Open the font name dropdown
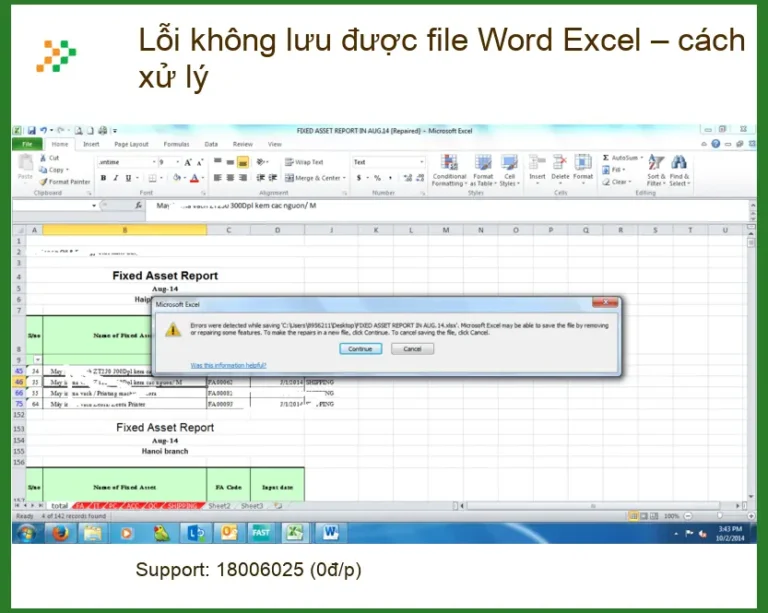 [154, 162]
